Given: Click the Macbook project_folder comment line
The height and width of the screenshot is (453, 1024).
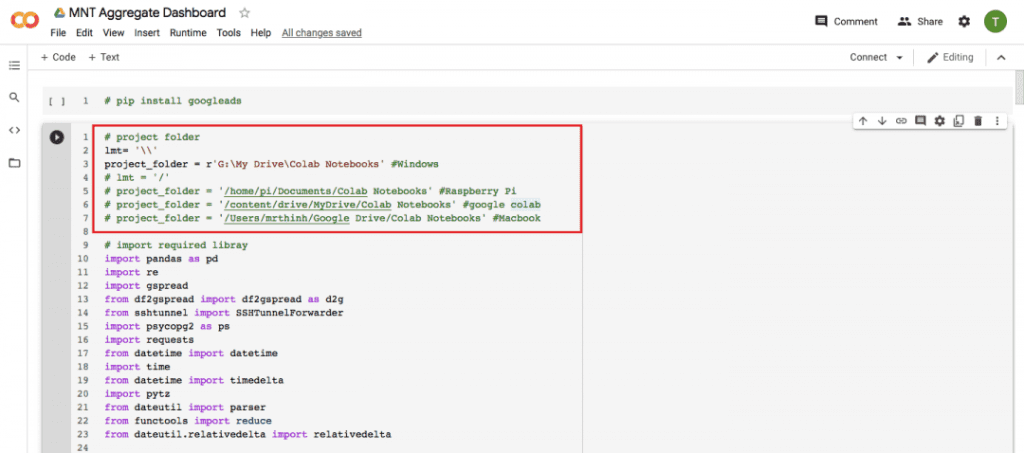Looking at the screenshot, I should [x=322, y=218].
